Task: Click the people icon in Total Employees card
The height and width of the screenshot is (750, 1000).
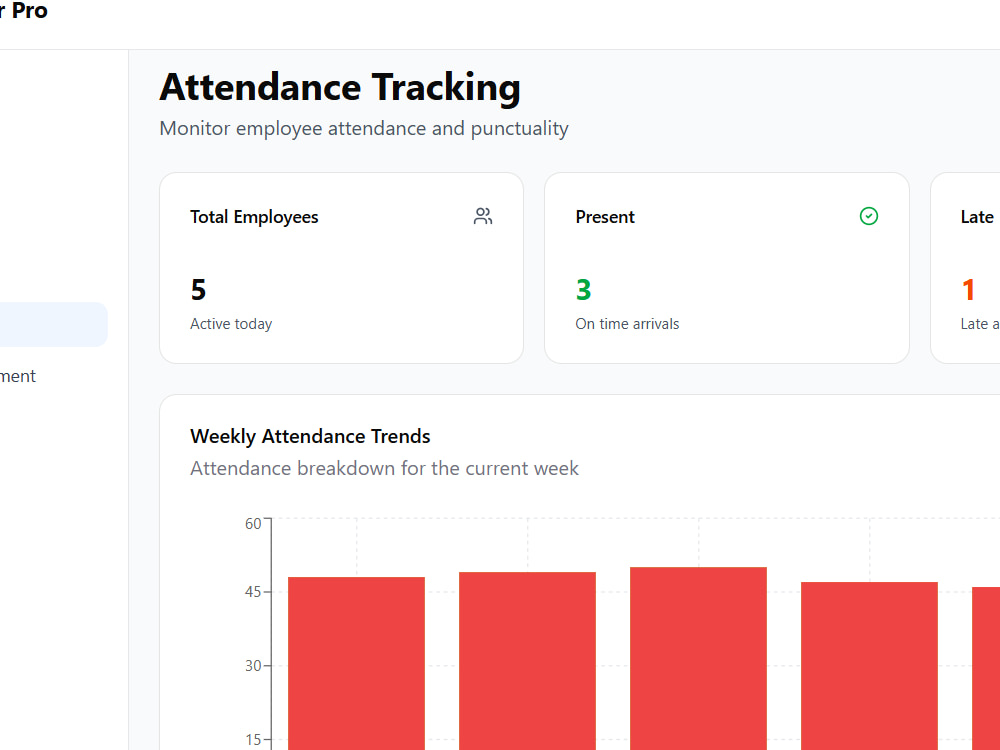Action: (483, 216)
